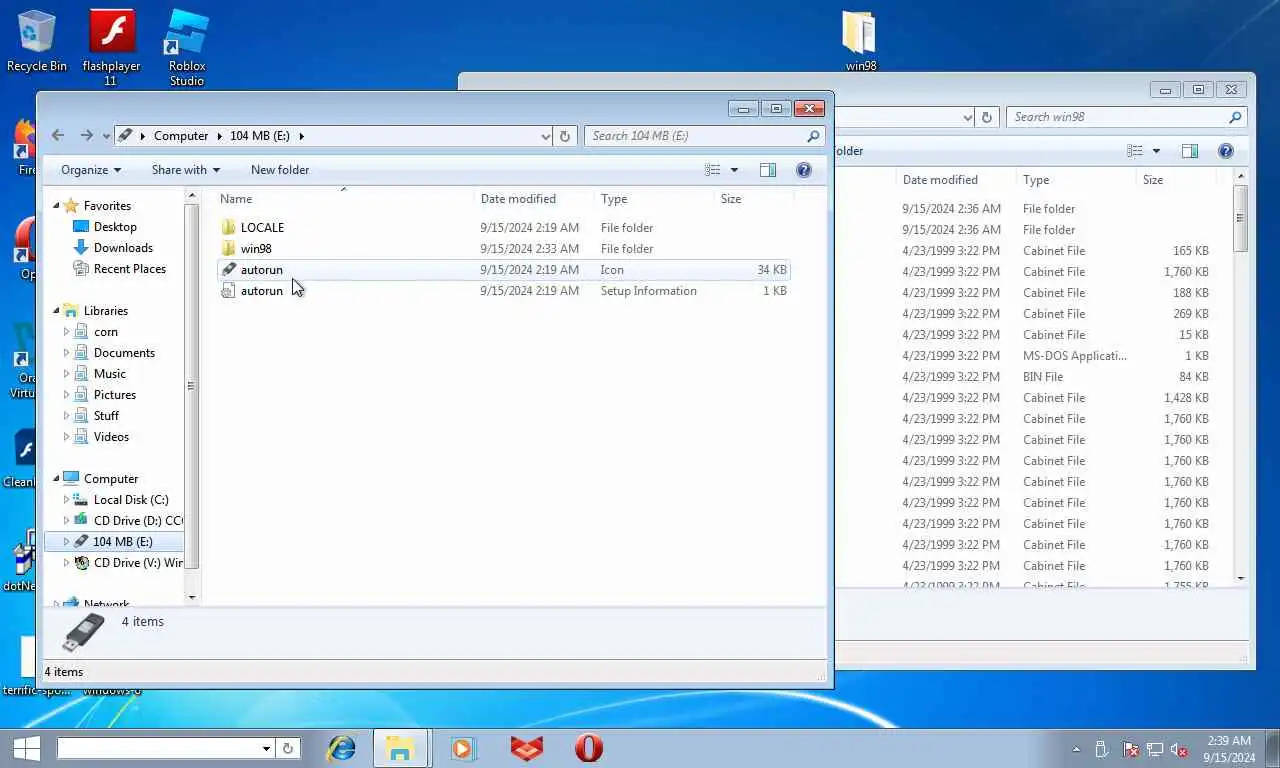
Task: Open the win98 folder on the desktop
Action: (860, 42)
